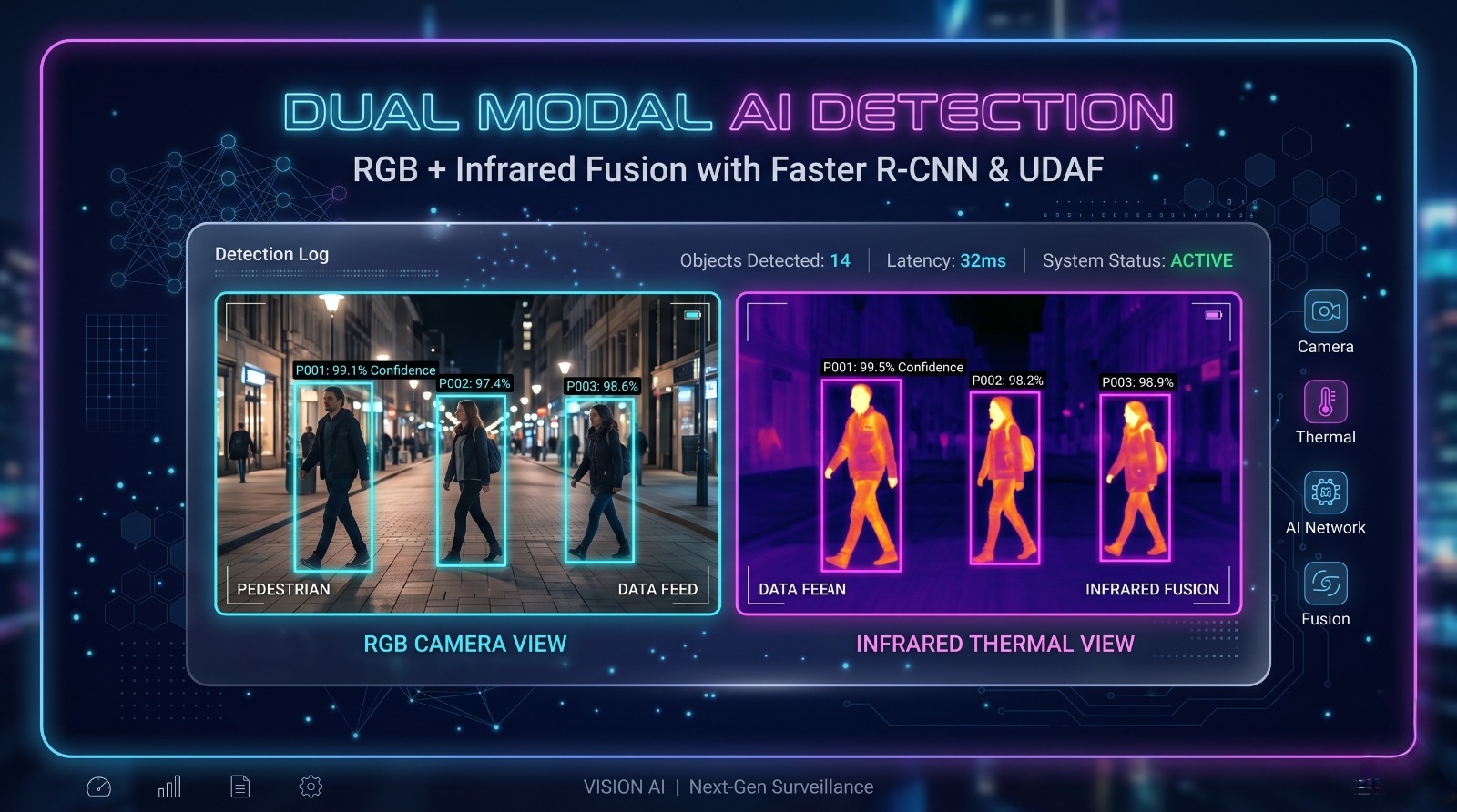
Task: Select the right pedestrian's cyan bounding box
Action: pos(599,479)
